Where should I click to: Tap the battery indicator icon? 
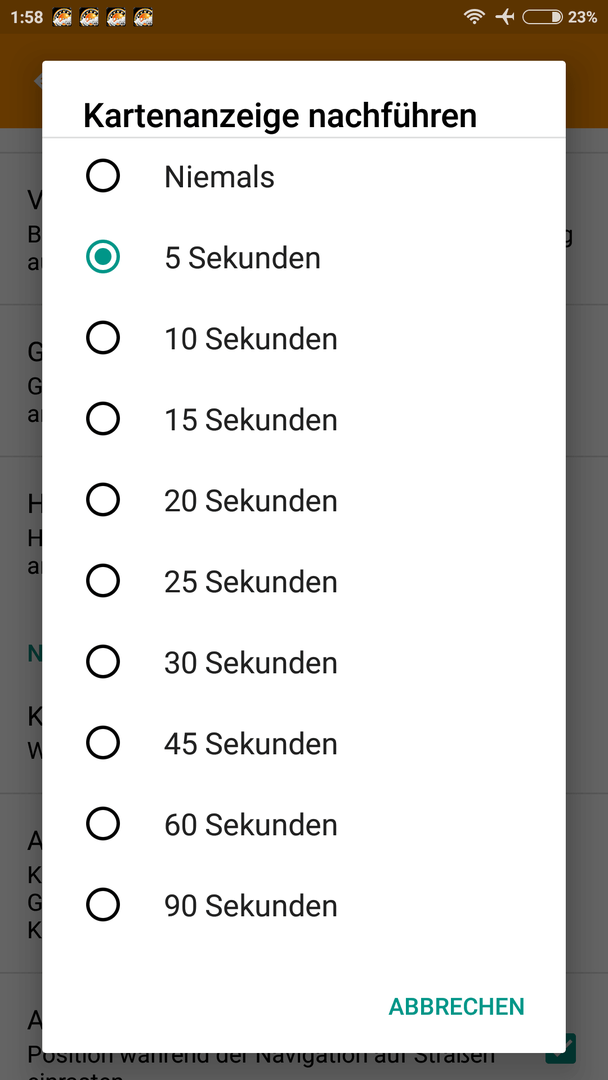(543, 17)
